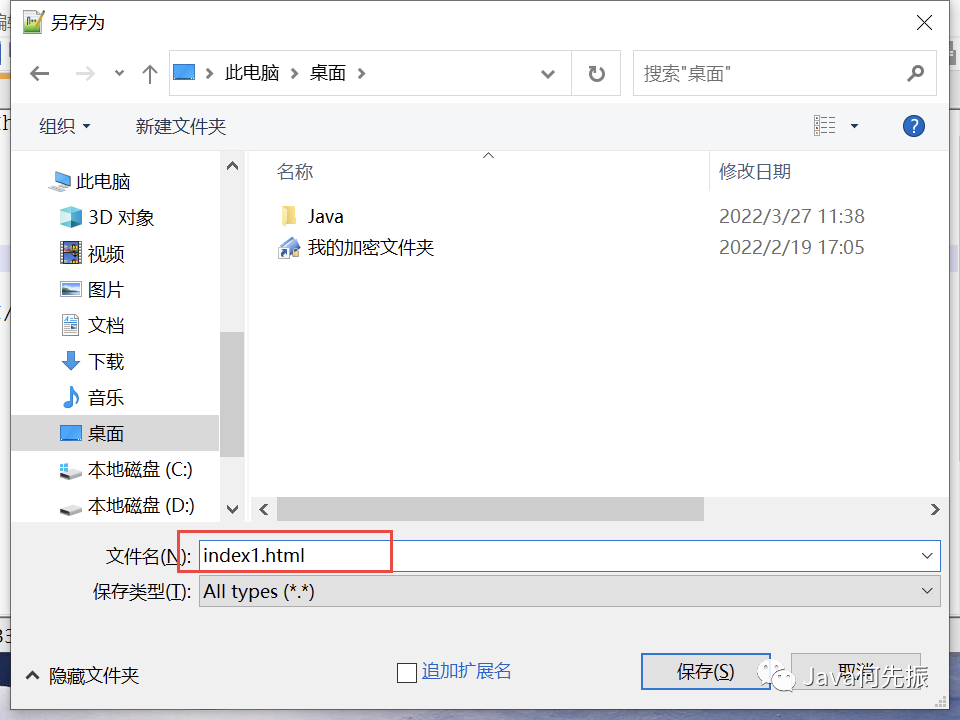Click 新建文件夹 to create folder
This screenshot has height=720, width=960.
coord(181,126)
